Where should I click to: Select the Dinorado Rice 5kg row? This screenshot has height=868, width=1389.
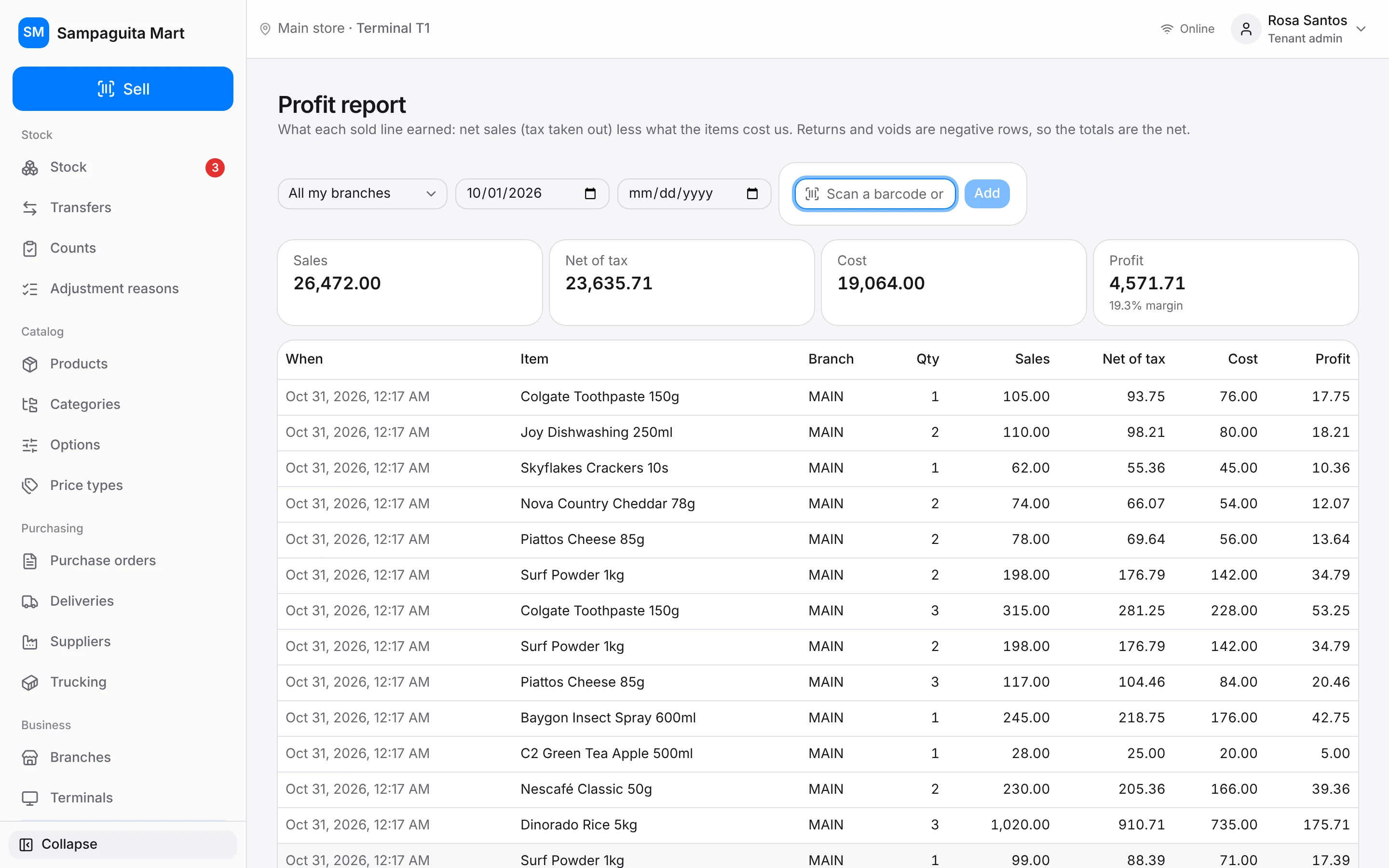click(817, 825)
